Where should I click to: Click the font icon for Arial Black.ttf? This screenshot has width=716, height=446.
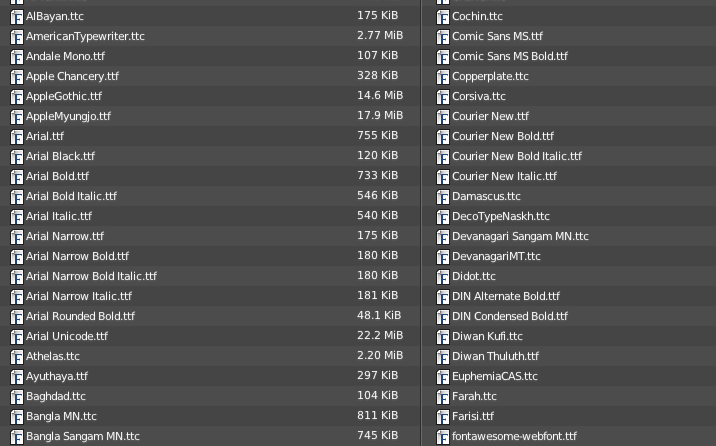pyautogui.click(x=17, y=157)
